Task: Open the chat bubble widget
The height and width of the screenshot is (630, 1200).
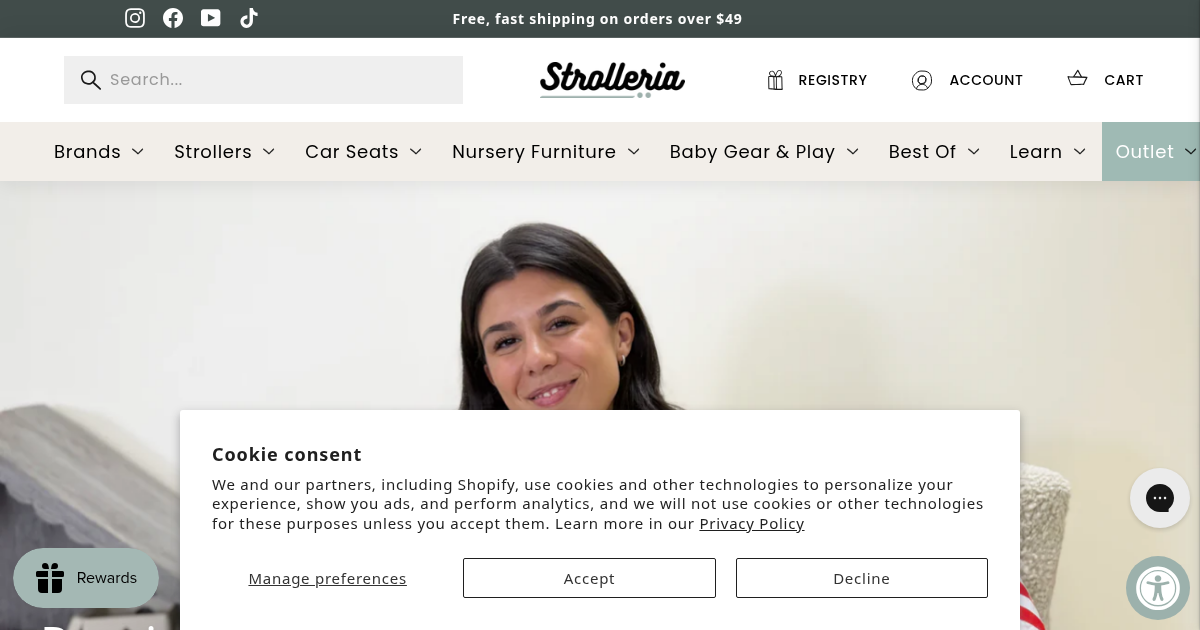Action: pos(1160,498)
